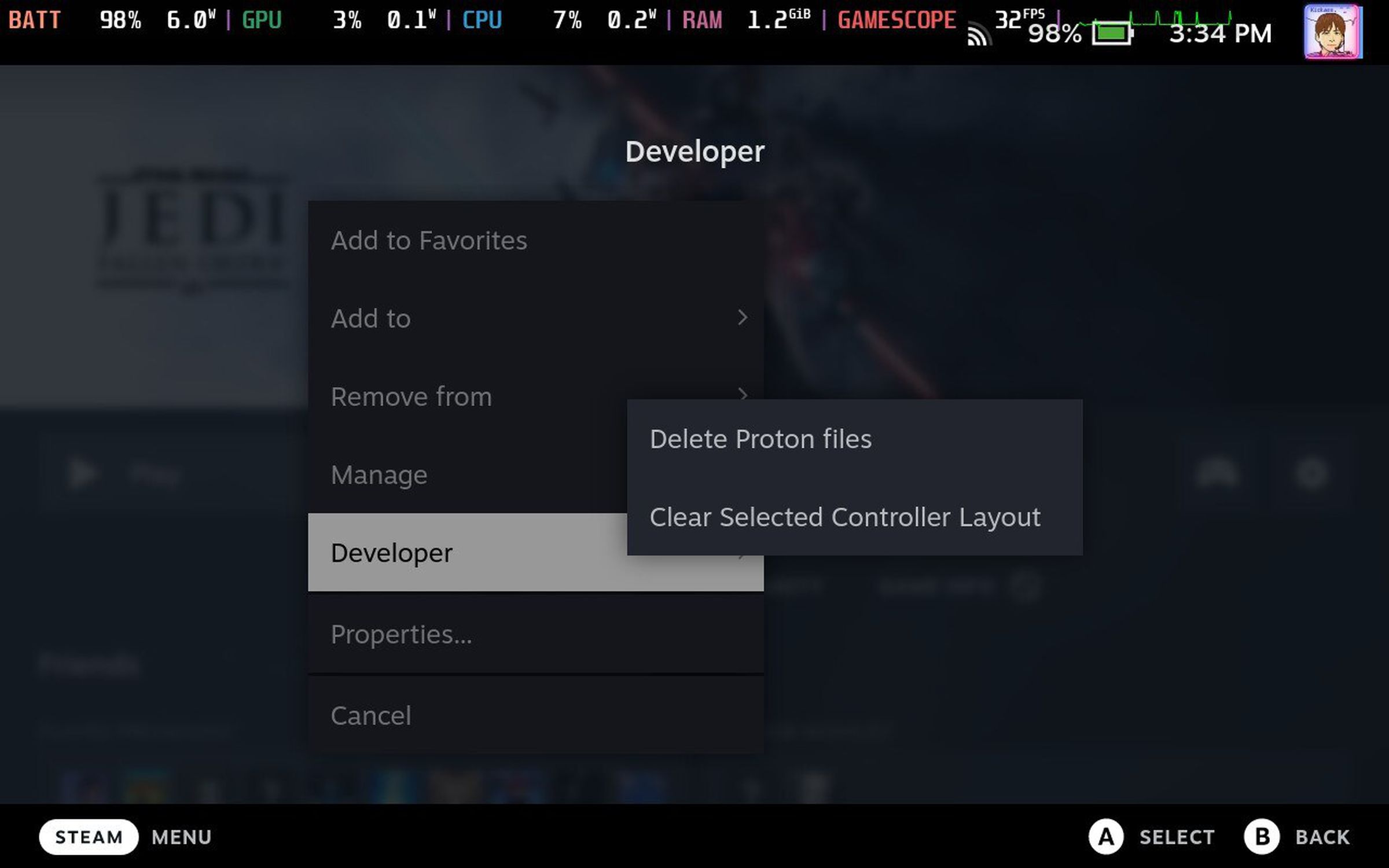Select the profile avatar icon top right
The width and height of the screenshot is (1389, 868).
coord(1334,33)
